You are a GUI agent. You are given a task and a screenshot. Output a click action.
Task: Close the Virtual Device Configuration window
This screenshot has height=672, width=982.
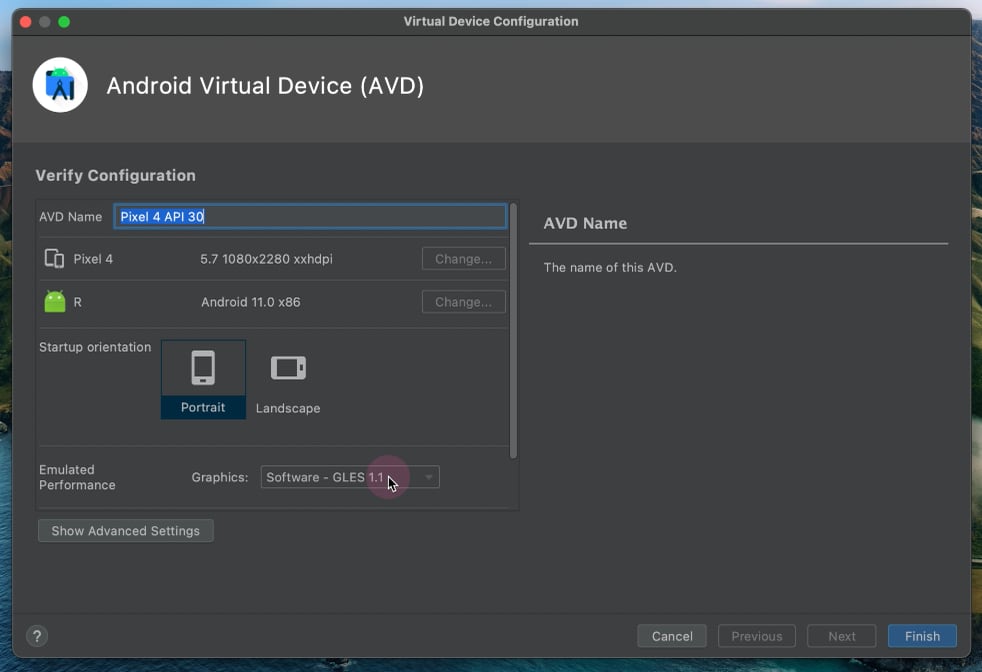coord(26,22)
